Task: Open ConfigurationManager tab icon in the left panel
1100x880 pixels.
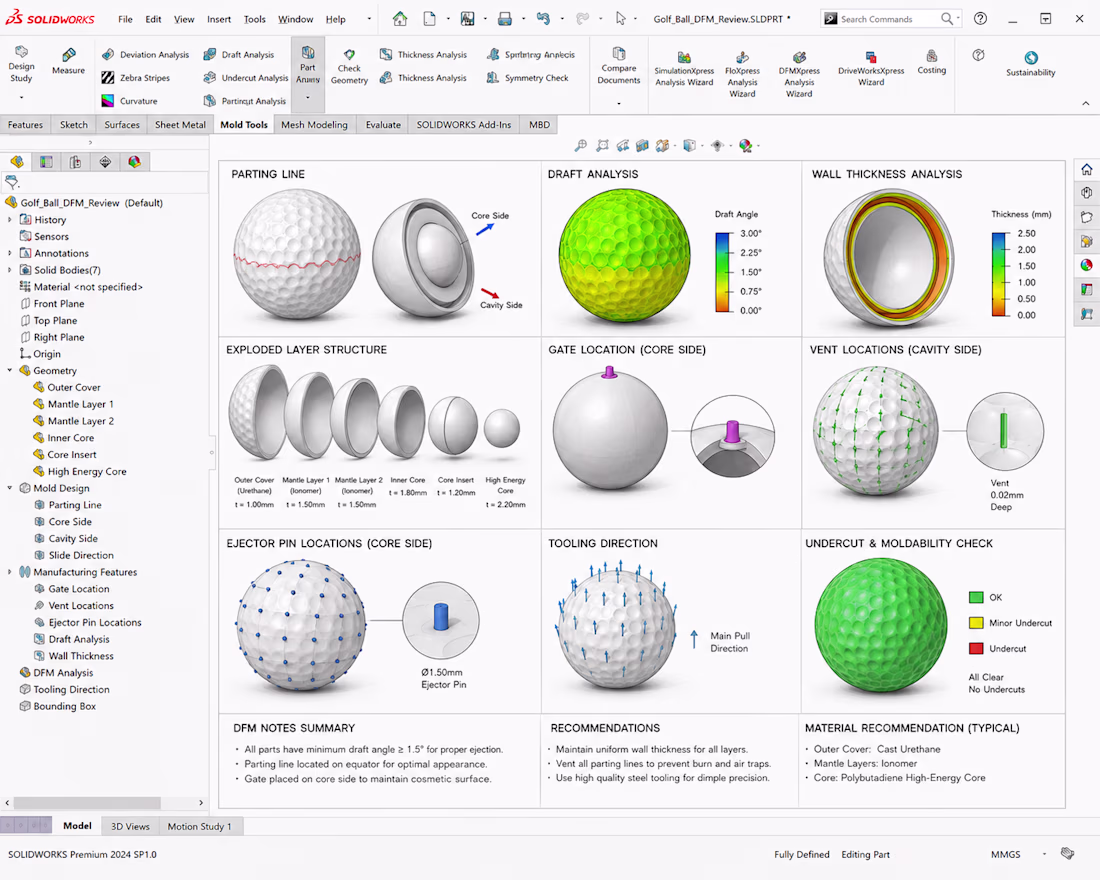Action: point(76,162)
